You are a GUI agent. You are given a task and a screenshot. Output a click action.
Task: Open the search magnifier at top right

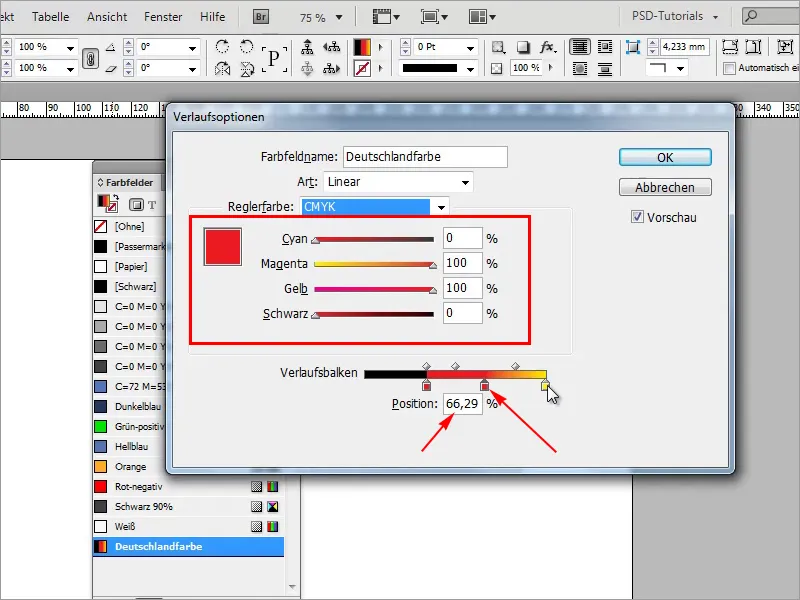coord(753,16)
